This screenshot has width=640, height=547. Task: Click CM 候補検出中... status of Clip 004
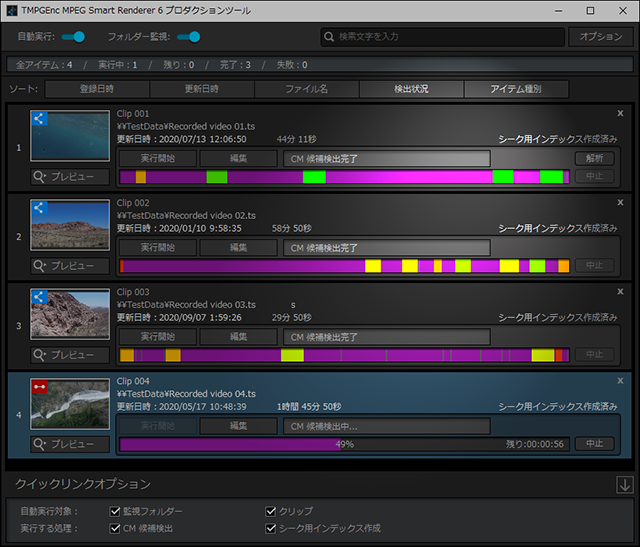387,426
